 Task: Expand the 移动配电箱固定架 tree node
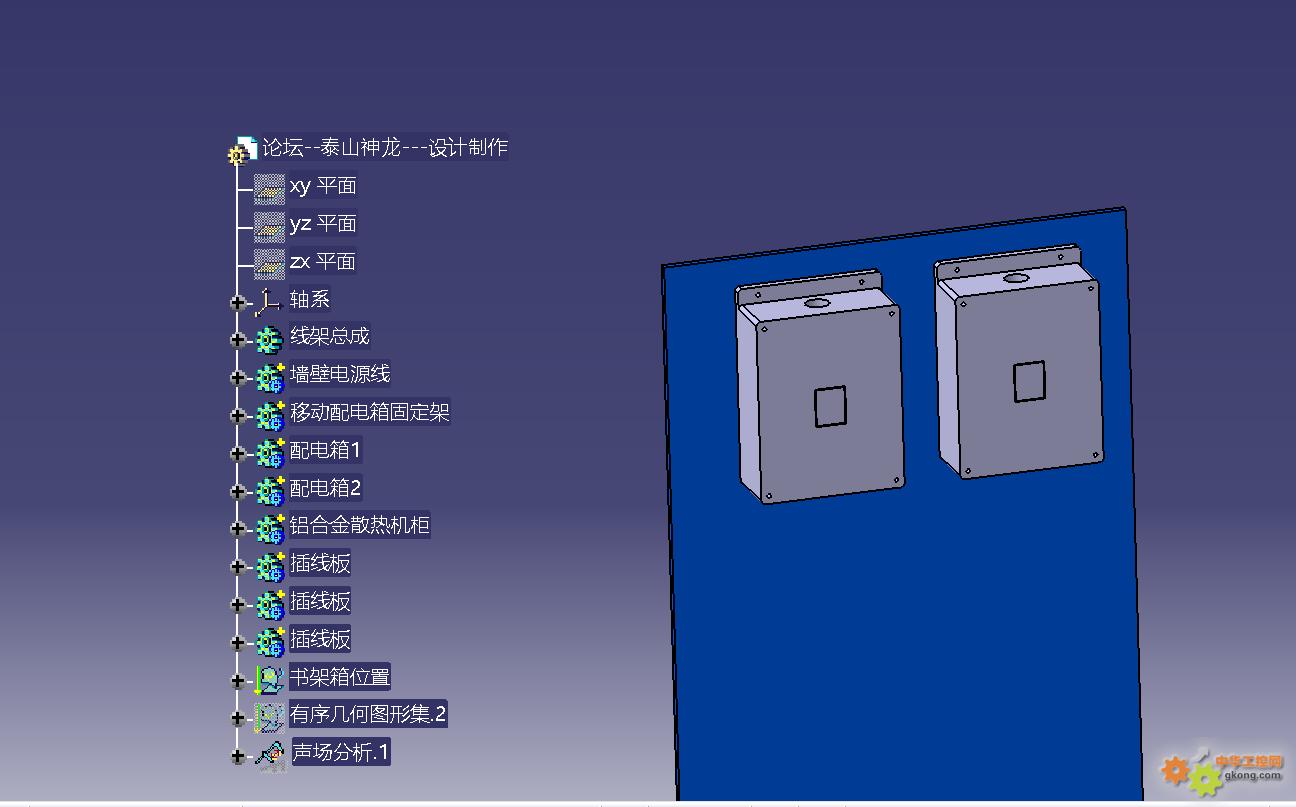click(x=237, y=416)
